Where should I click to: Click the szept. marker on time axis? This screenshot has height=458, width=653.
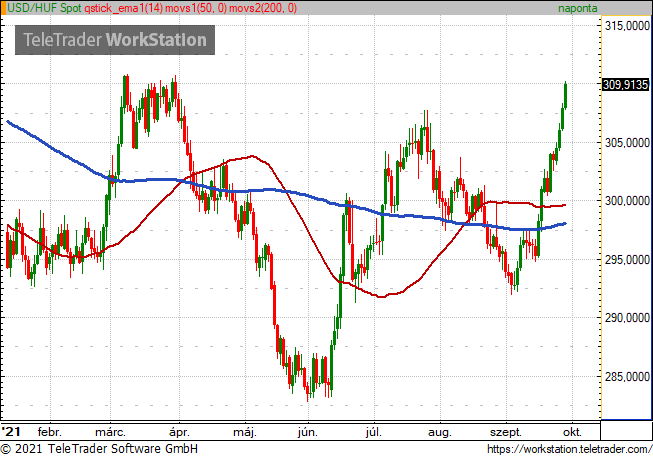click(x=506, y=433)
